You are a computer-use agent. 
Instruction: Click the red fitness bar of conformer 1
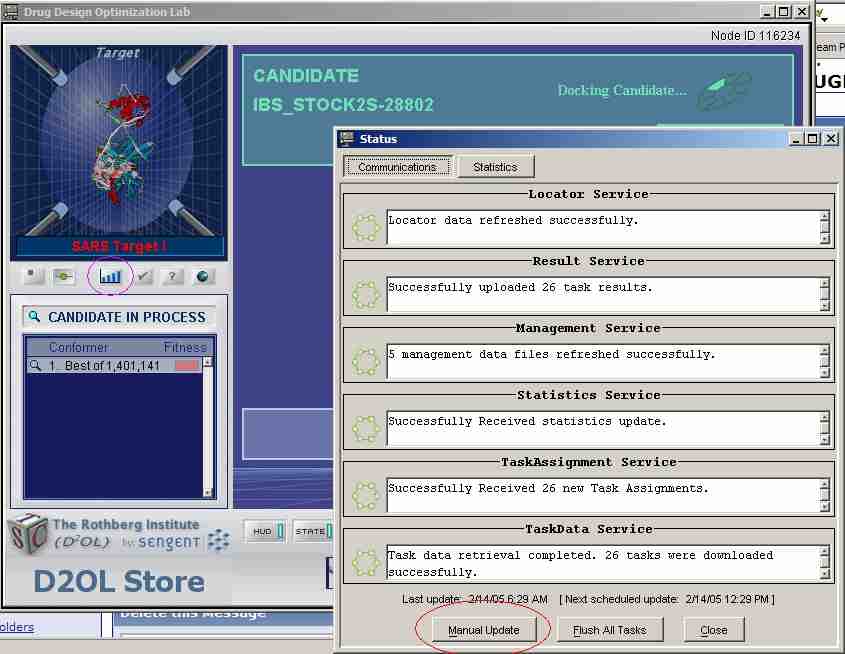(187, 366)
